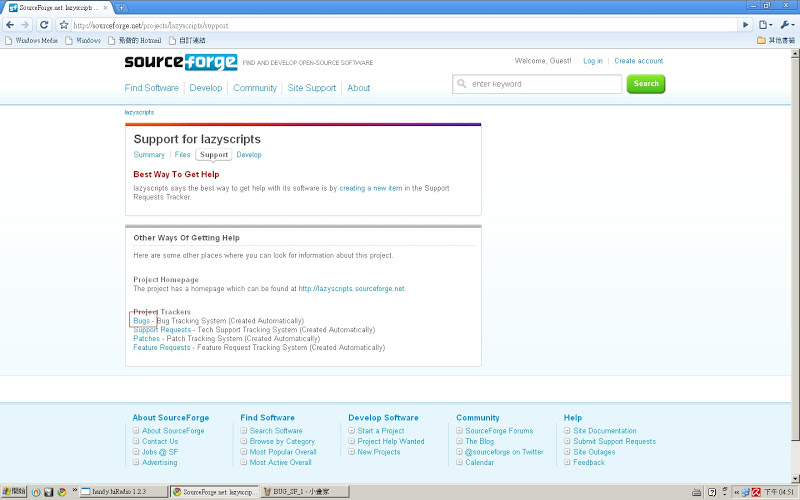Click the browser forward arrow
The height and width of the screenshot is (500, 800).
tap(25, 24)
